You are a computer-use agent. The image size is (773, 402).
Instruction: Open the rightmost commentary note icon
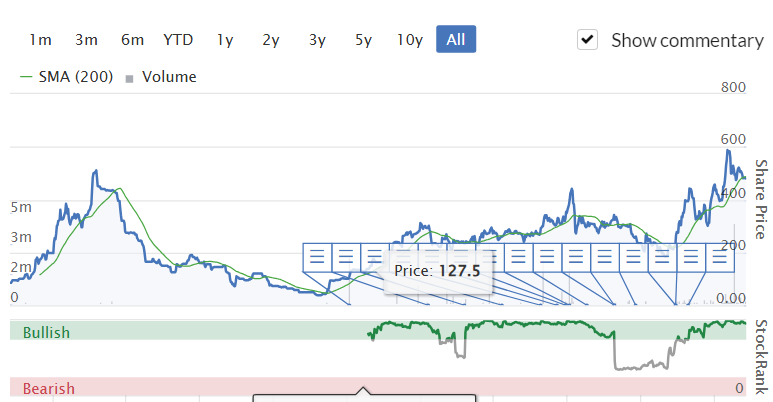coord(720,257)
